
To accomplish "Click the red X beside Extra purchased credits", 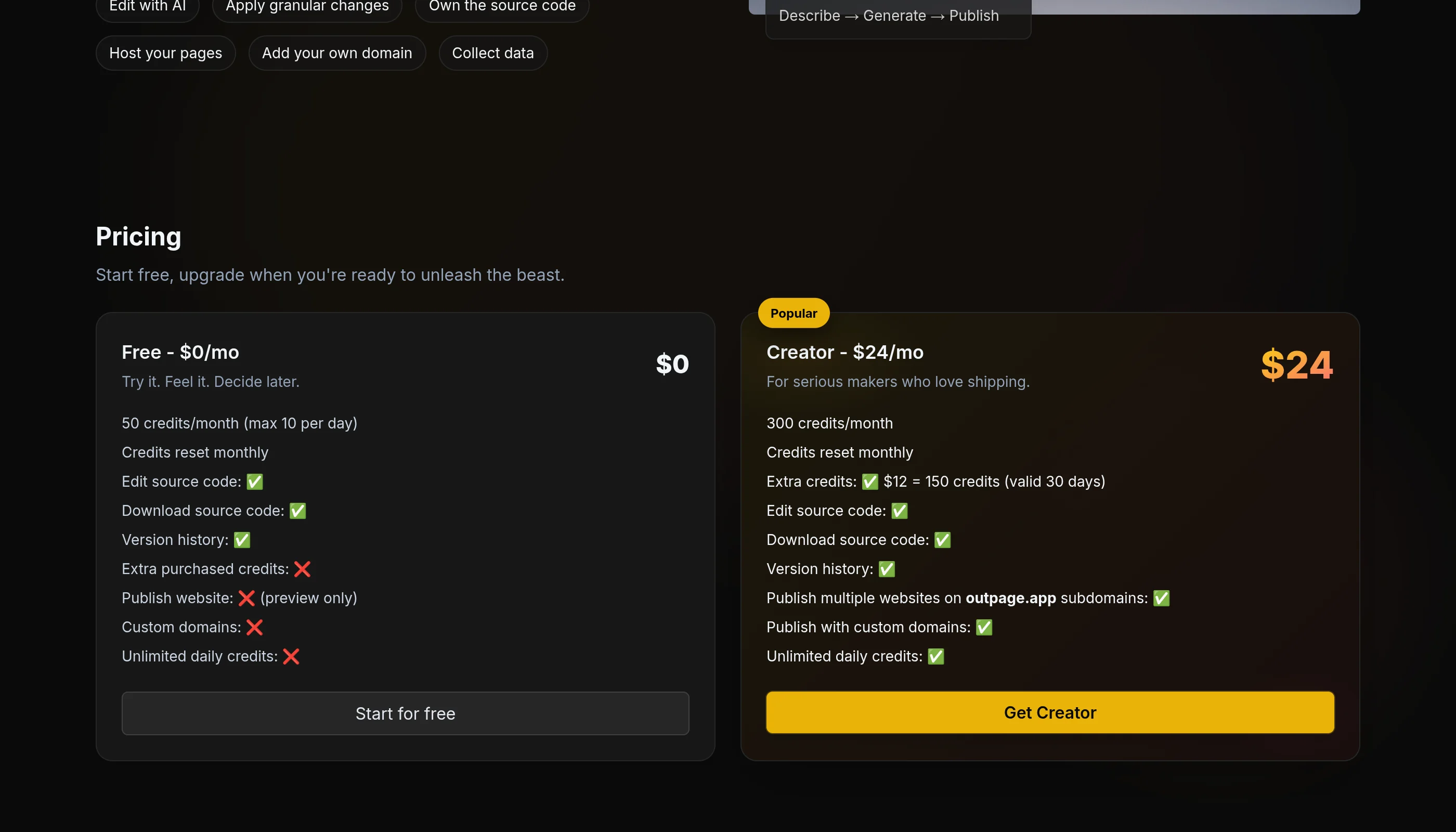I will pos(302,569).
